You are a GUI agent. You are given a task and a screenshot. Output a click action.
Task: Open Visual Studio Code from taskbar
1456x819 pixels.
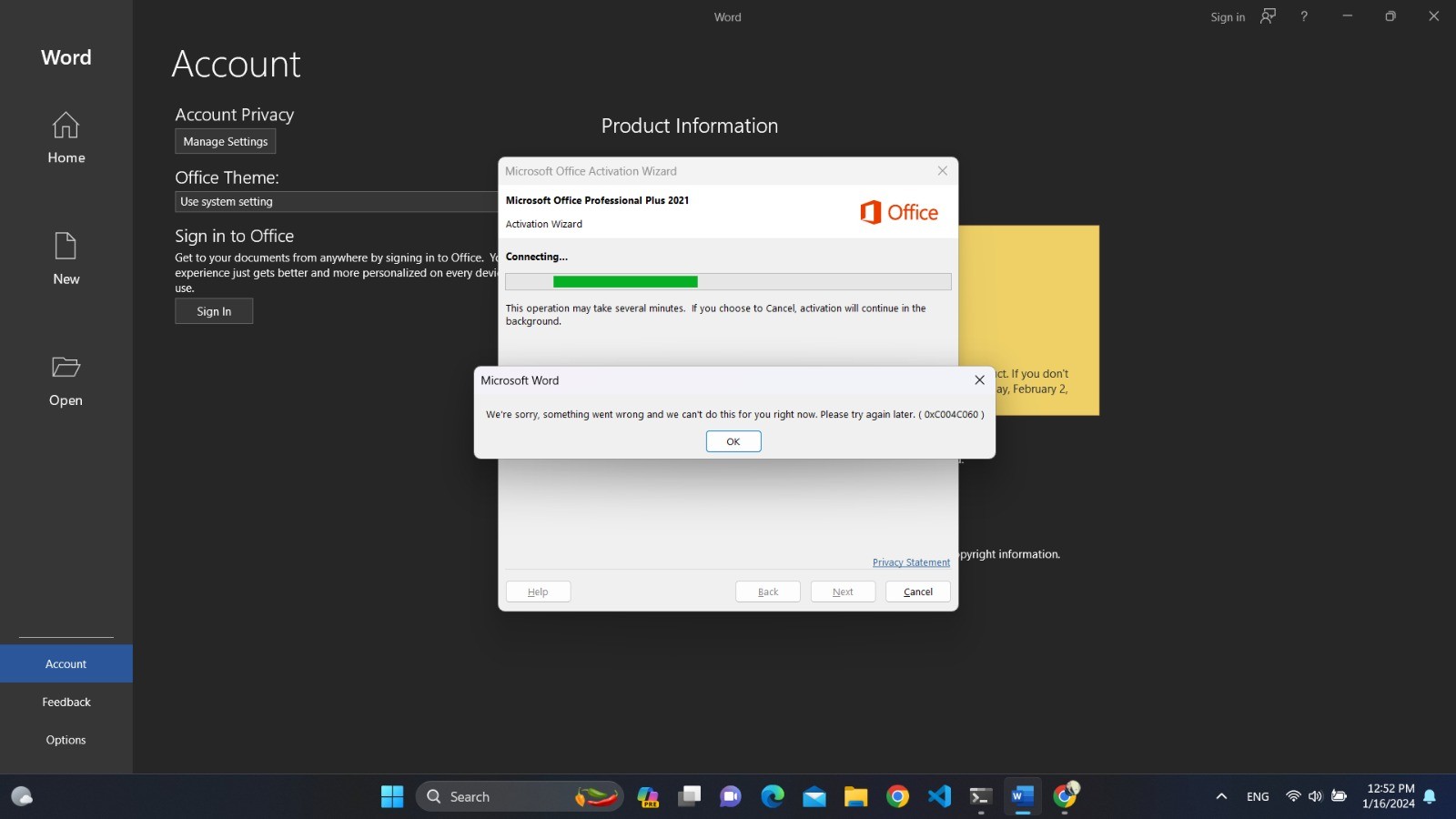[x=939, y=796]
